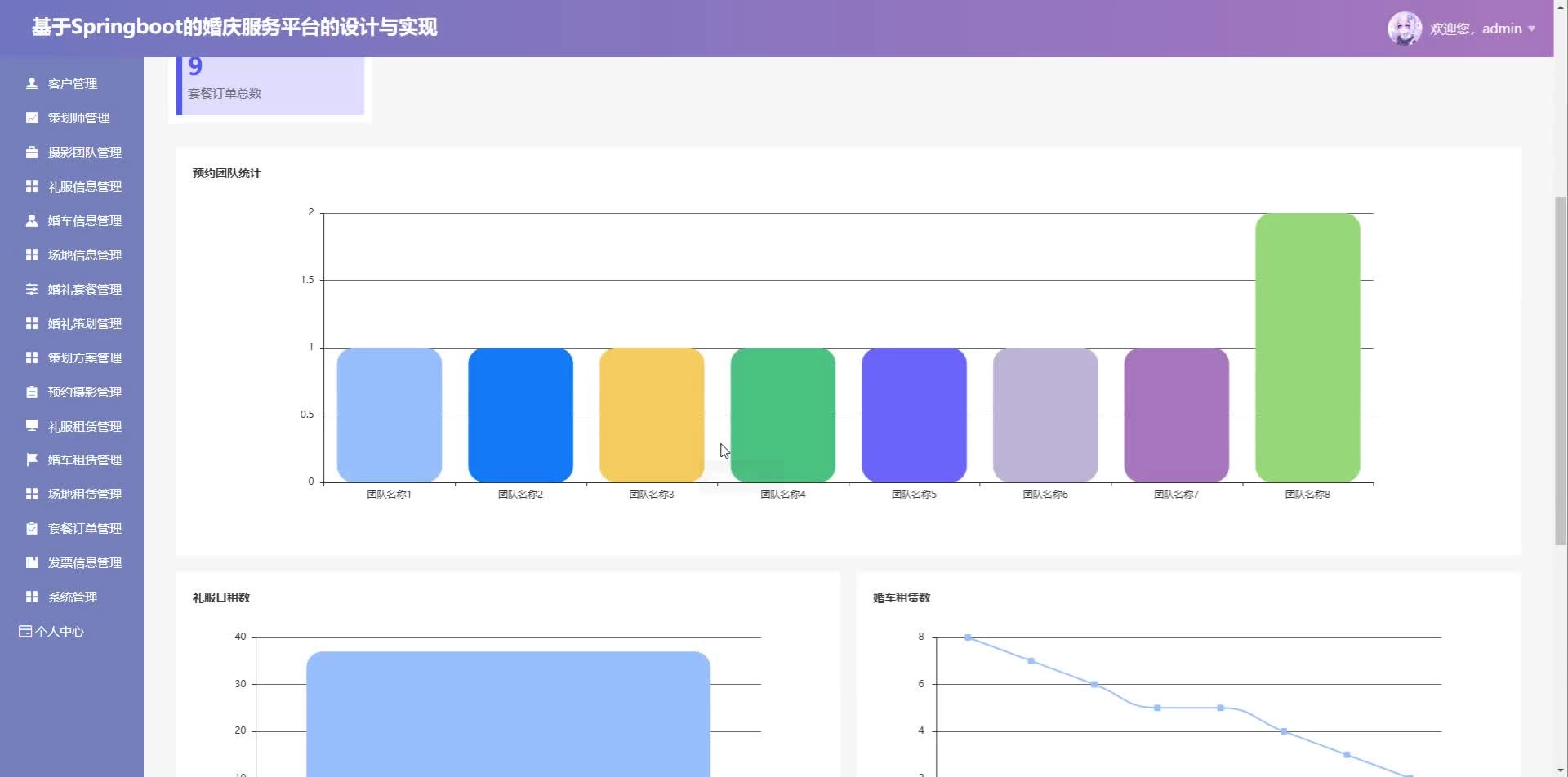Screen dimensions: 1568x777
Task: Click the 礼服租赁管理 monitor icon
Action: click(x=32, y=425)
